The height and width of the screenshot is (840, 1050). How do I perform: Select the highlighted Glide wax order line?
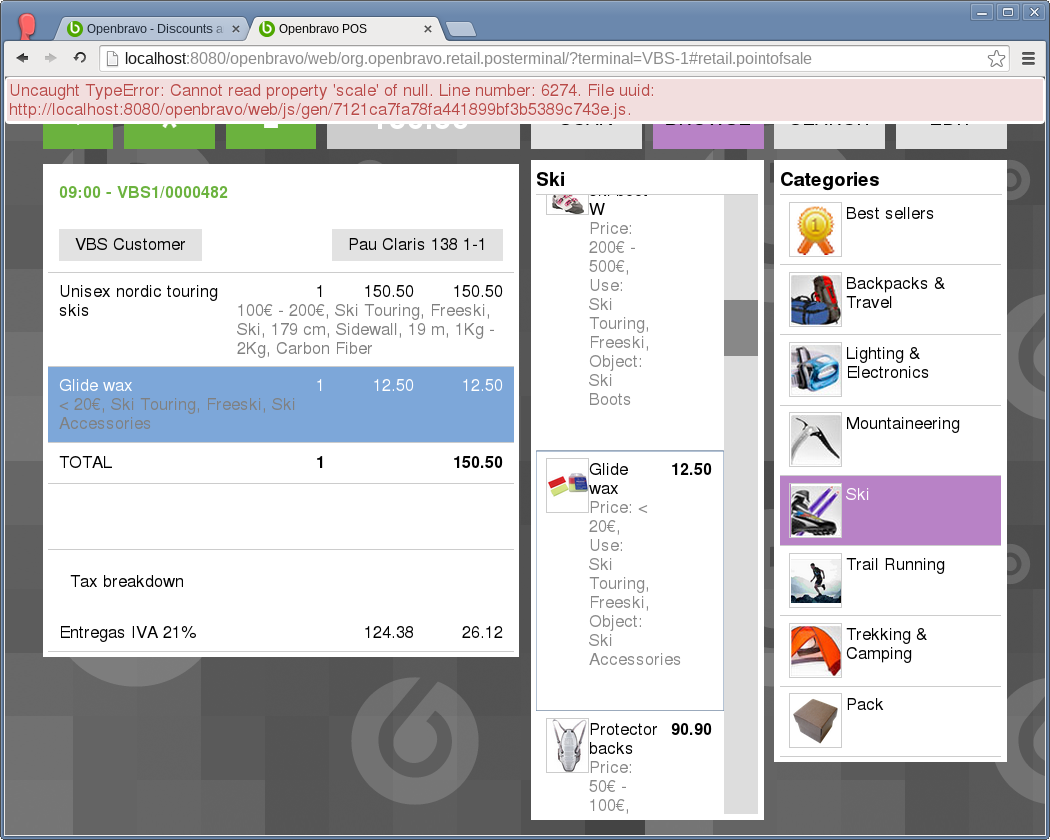point(281,405)
